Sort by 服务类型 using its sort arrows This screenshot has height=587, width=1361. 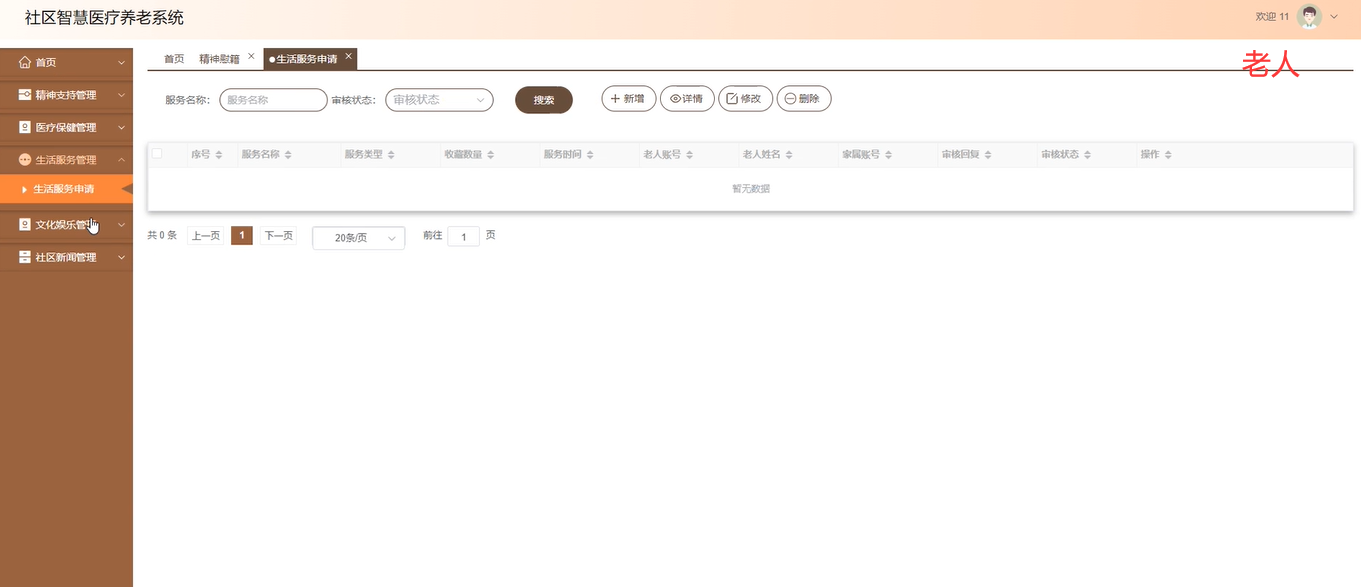391,155
